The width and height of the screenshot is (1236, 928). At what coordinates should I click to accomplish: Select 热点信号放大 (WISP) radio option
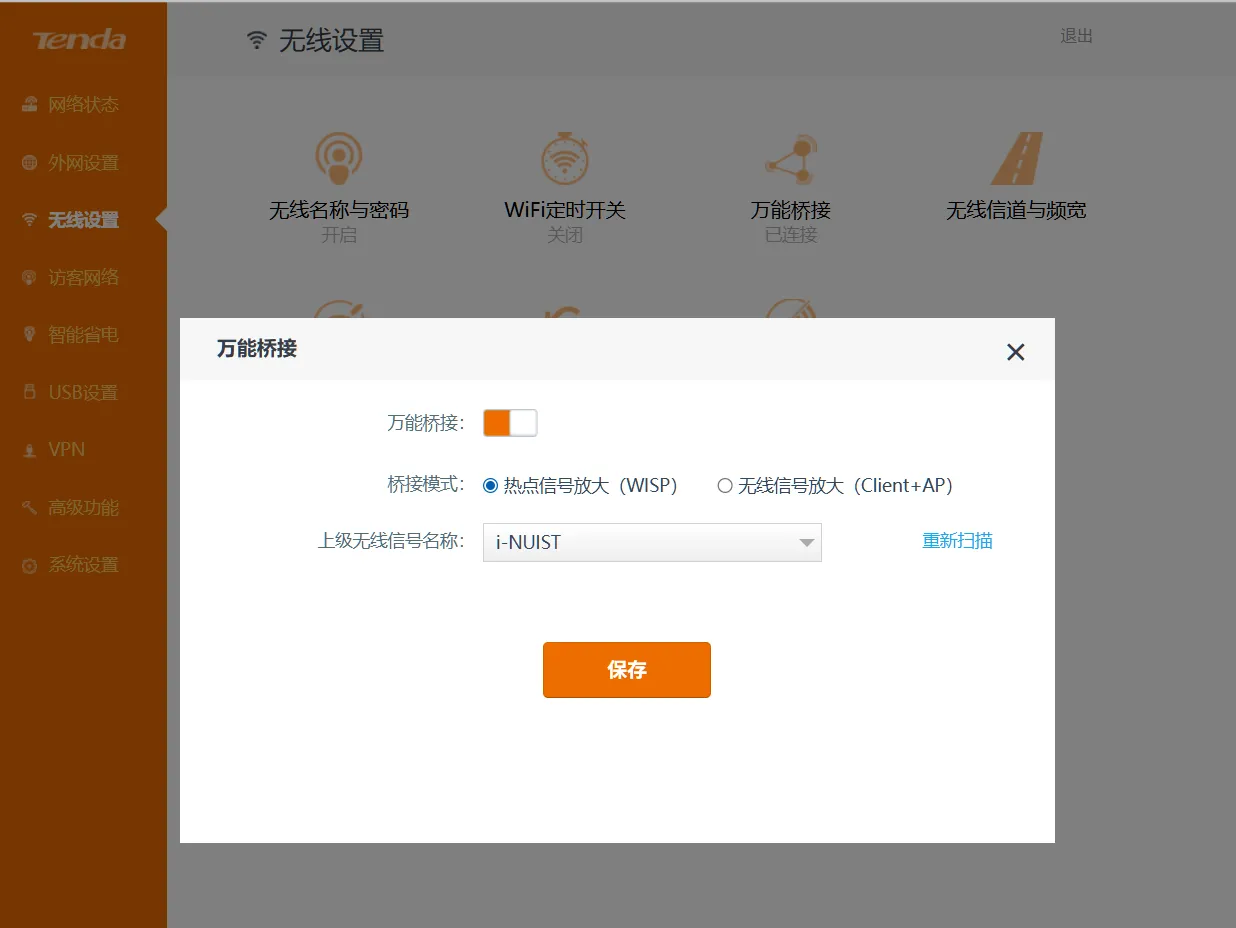click(x=490, y=486)
